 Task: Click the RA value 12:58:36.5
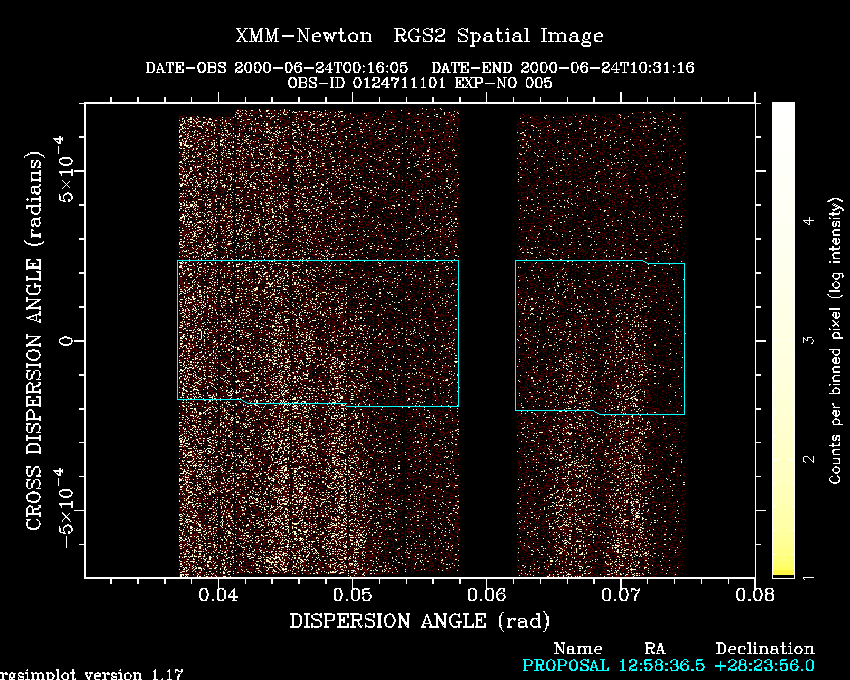pyautogui.click(x=657, y=665)
